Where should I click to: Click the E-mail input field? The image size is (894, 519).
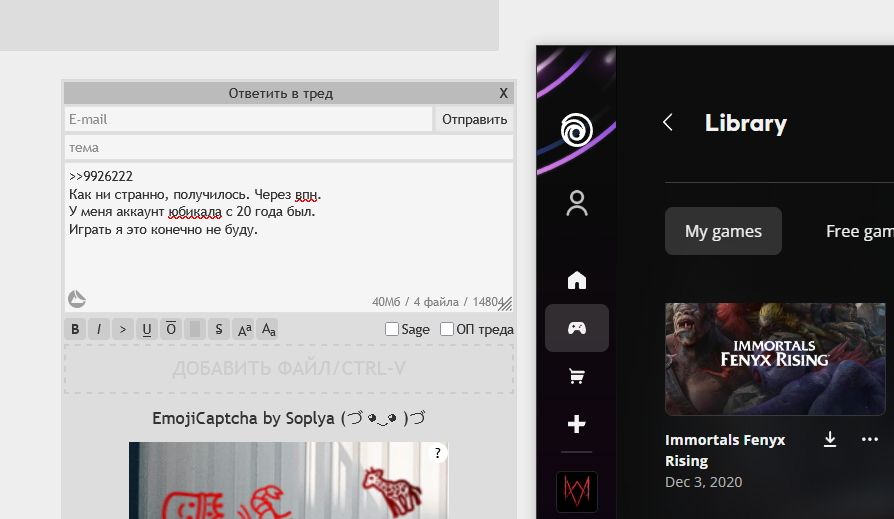(249, 119)
